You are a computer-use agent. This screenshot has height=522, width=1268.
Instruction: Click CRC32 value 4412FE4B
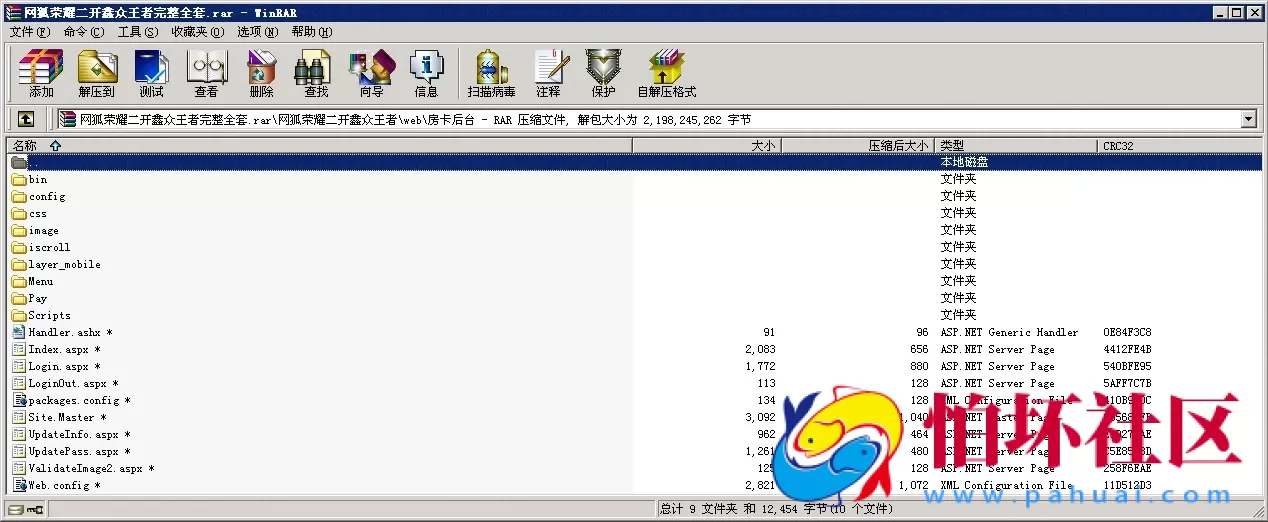1127,350
